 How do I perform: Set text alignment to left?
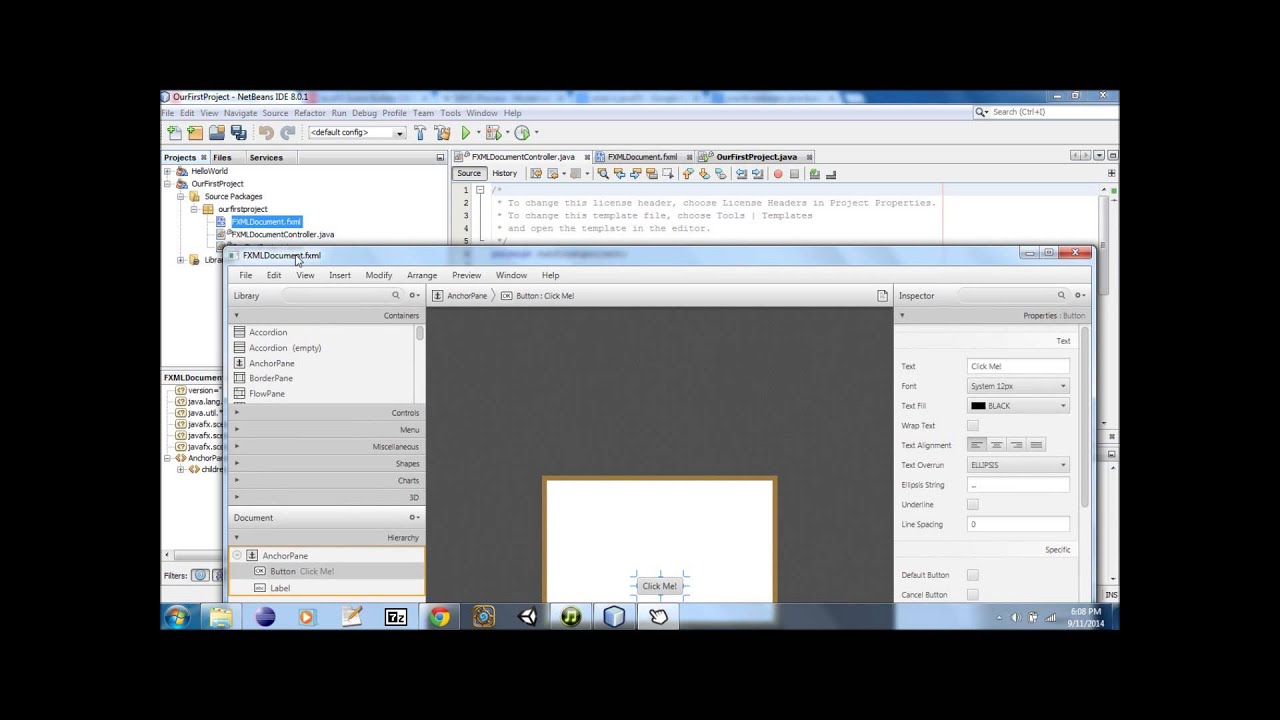977,445
